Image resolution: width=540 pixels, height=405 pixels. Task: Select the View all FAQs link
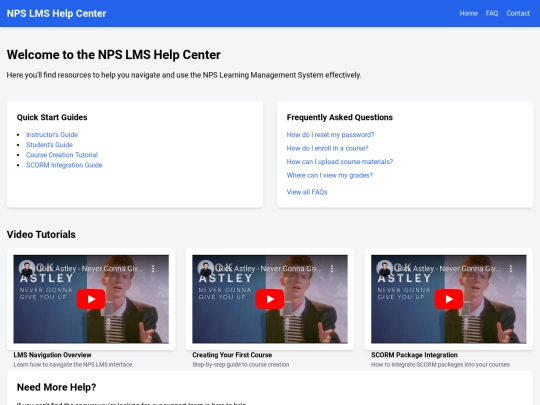[307, 192]
